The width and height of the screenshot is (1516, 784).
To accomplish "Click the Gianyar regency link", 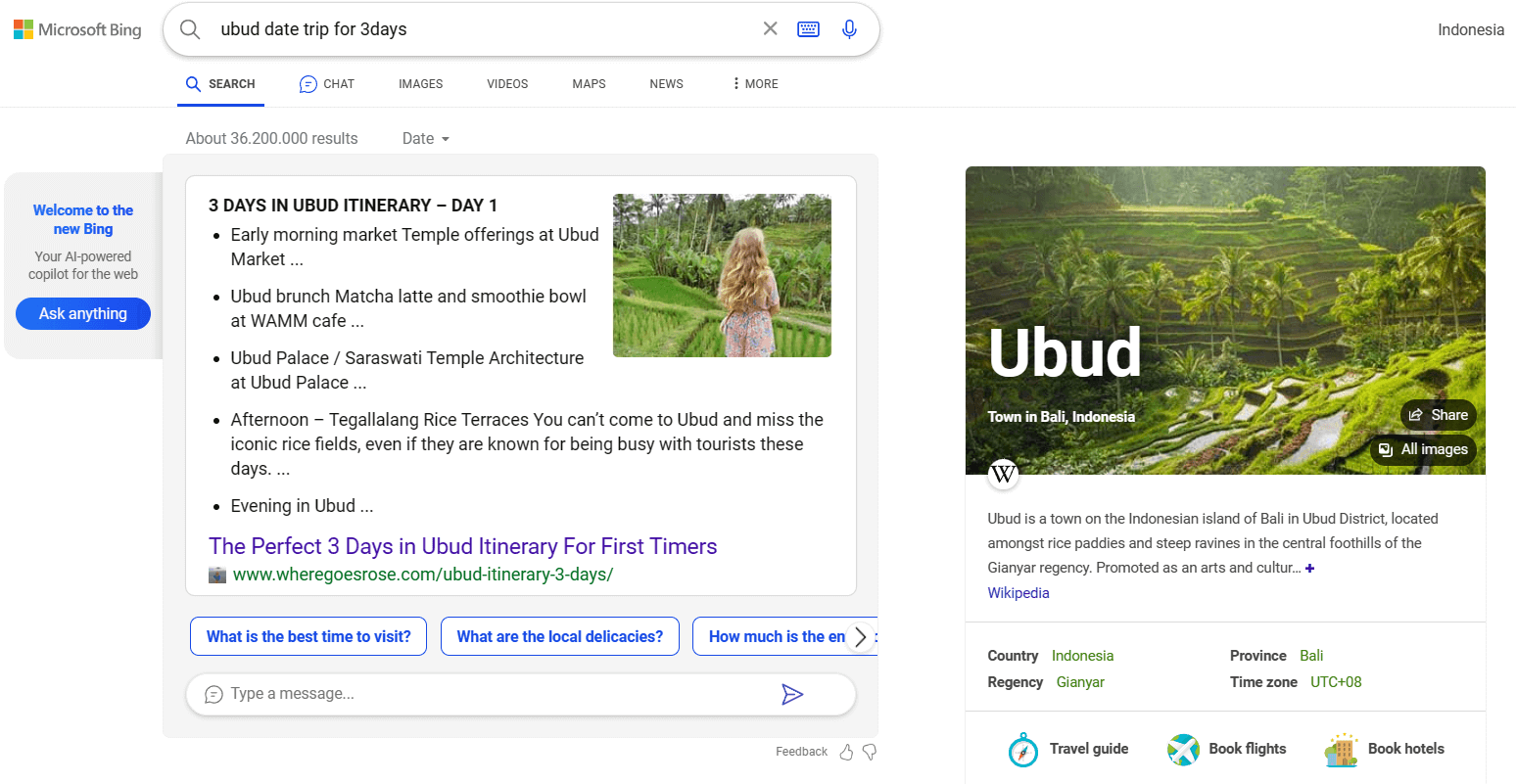I will click(x=1080, y=682).
